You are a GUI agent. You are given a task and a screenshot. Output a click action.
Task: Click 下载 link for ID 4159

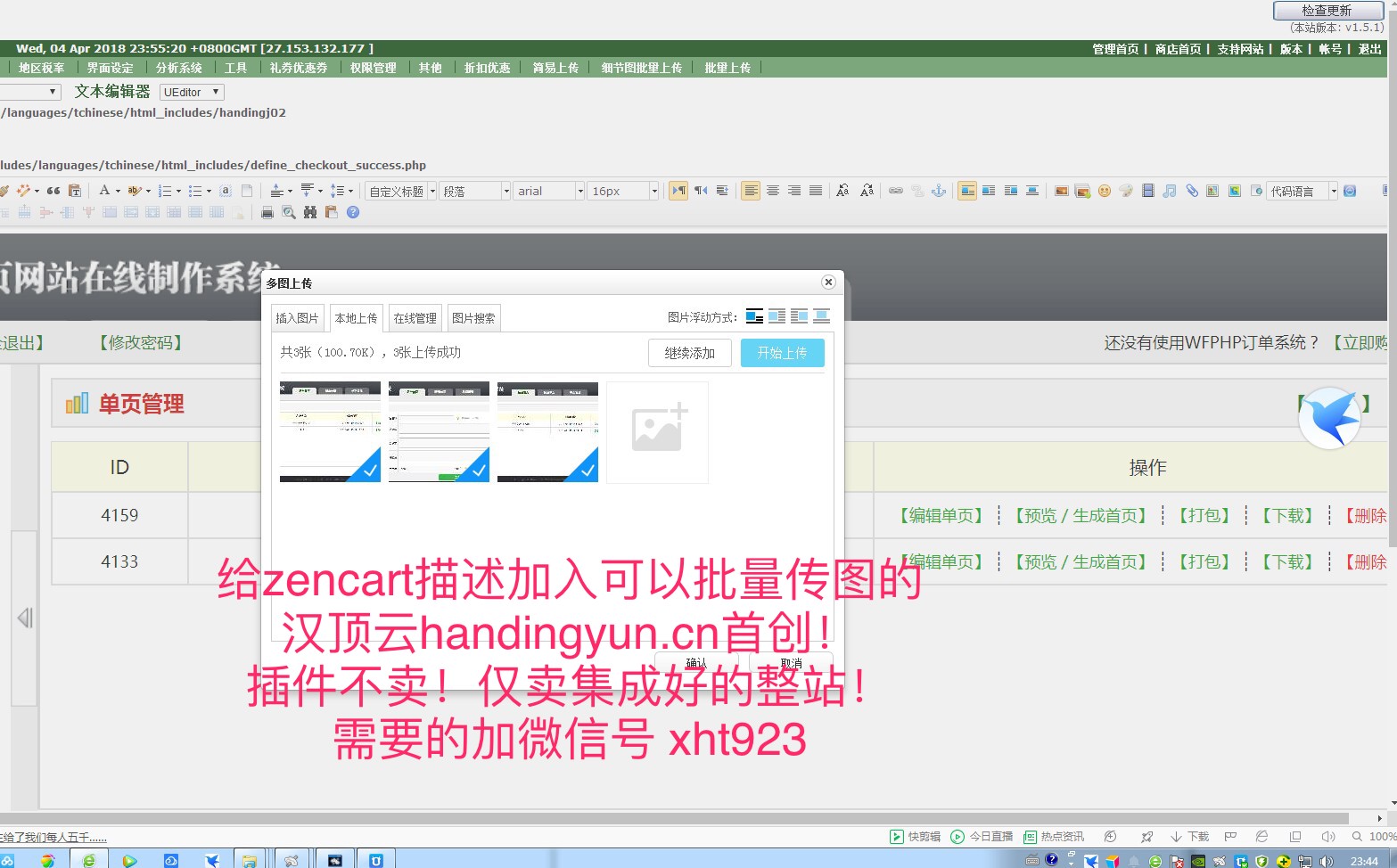coord(1286,515)
